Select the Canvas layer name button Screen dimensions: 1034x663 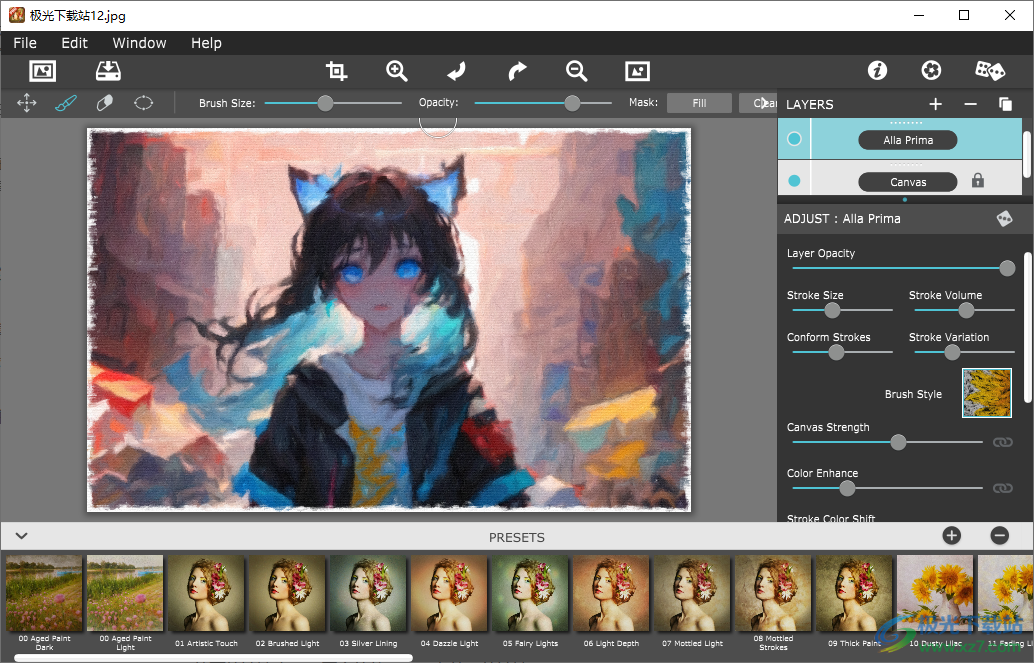coord(906,181)
